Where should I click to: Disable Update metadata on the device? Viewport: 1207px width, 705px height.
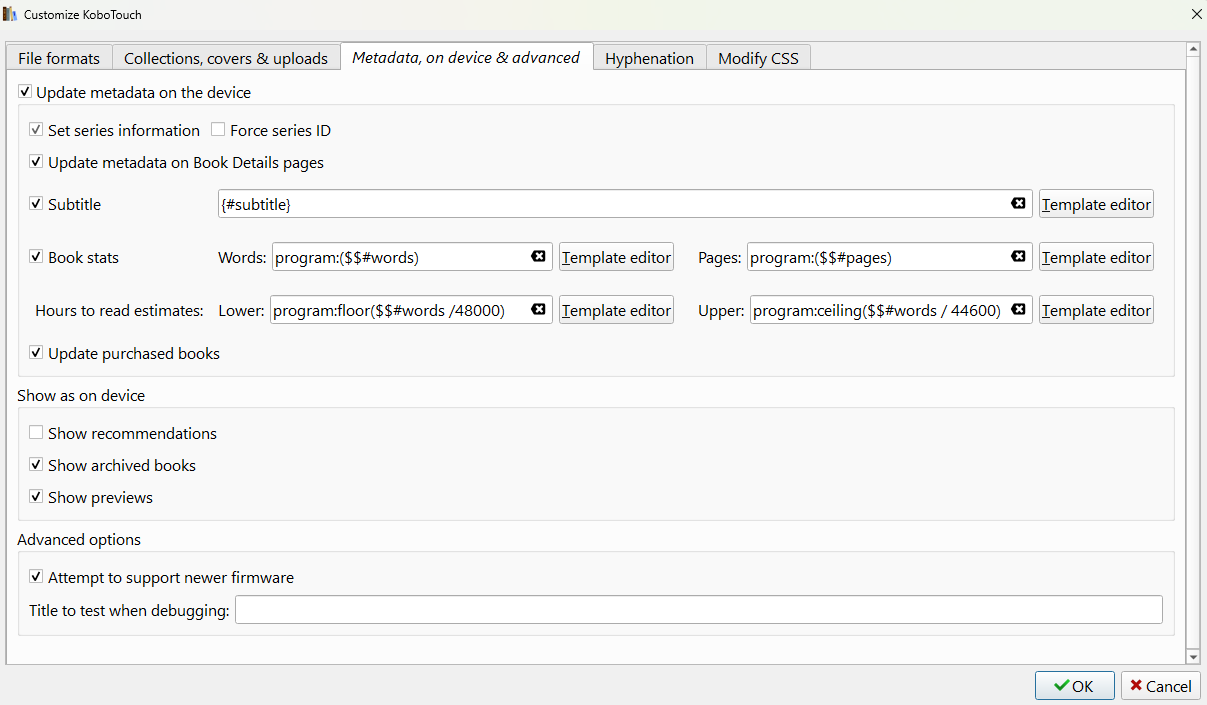tap(25, 92)
